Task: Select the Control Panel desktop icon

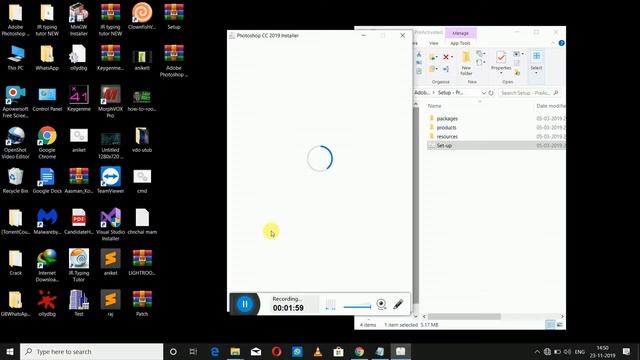Action: pos(47,98)
